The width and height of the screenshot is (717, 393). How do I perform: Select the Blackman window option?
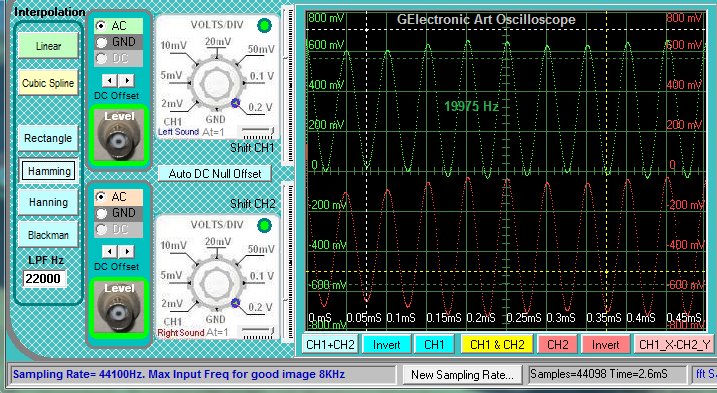(48, 235)
